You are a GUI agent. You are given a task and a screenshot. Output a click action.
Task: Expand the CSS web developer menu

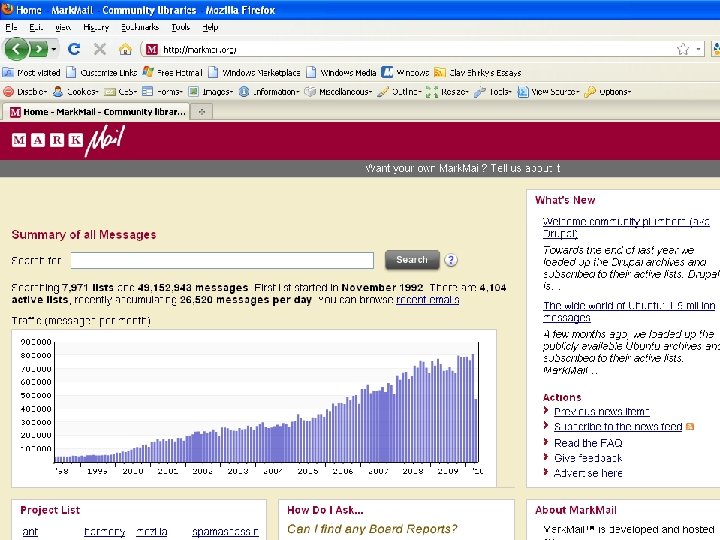click(x=120, y=92)
